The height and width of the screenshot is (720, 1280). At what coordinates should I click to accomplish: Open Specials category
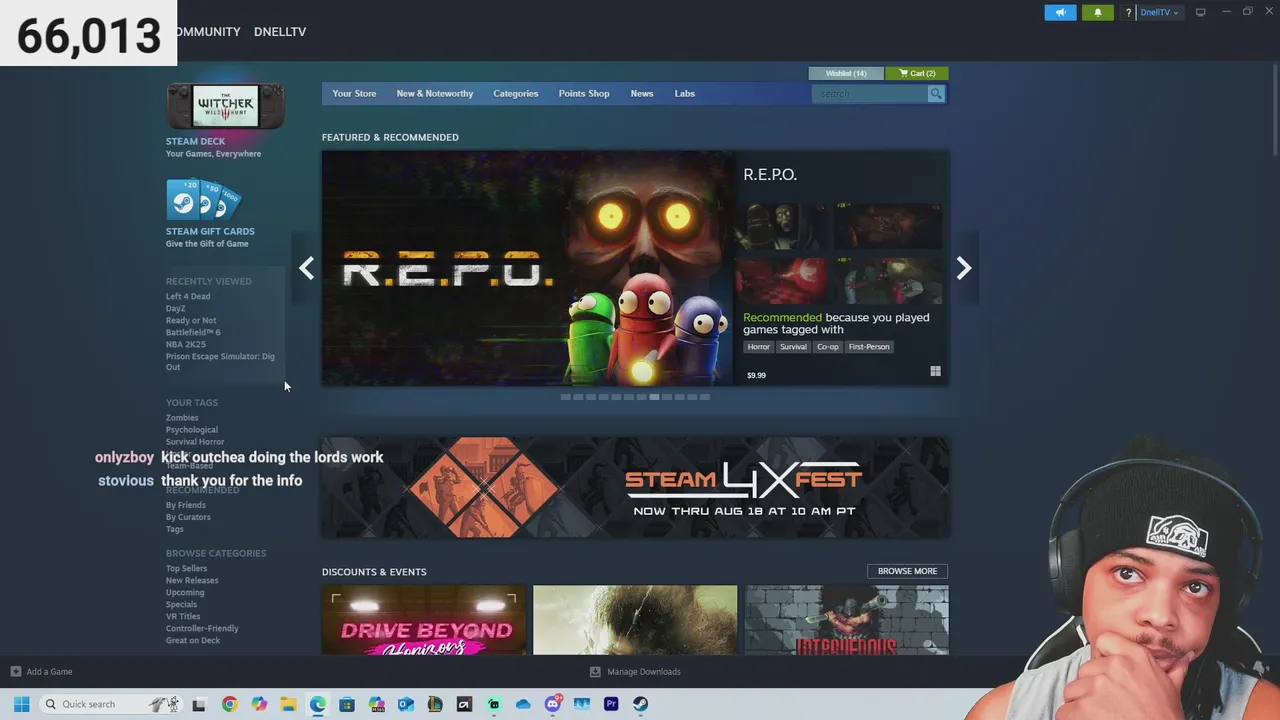[x=182, y=605]
